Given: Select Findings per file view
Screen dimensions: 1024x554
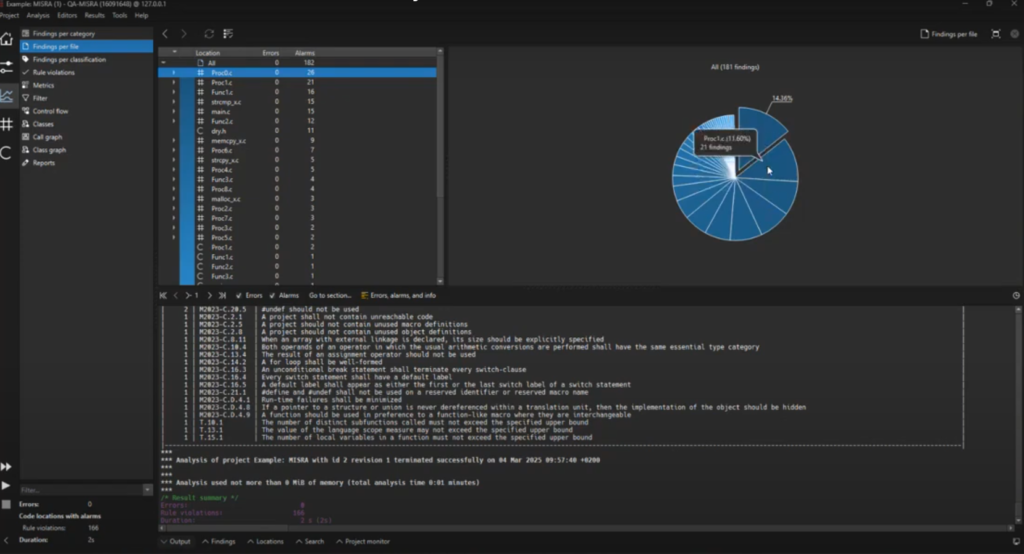Looking at the screenshot, I should pos(86,46).
